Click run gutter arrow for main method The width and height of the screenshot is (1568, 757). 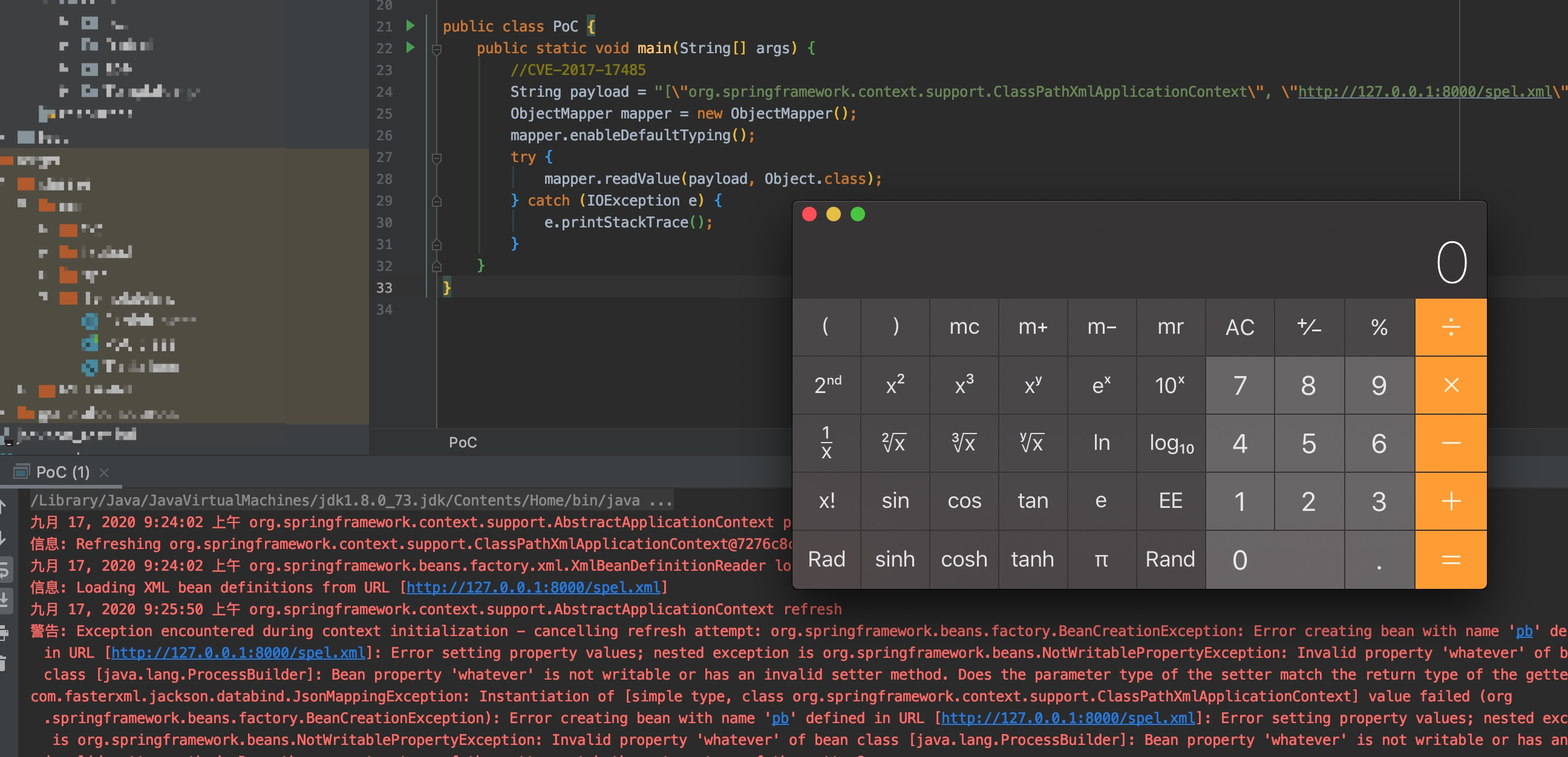pos(410,48)
